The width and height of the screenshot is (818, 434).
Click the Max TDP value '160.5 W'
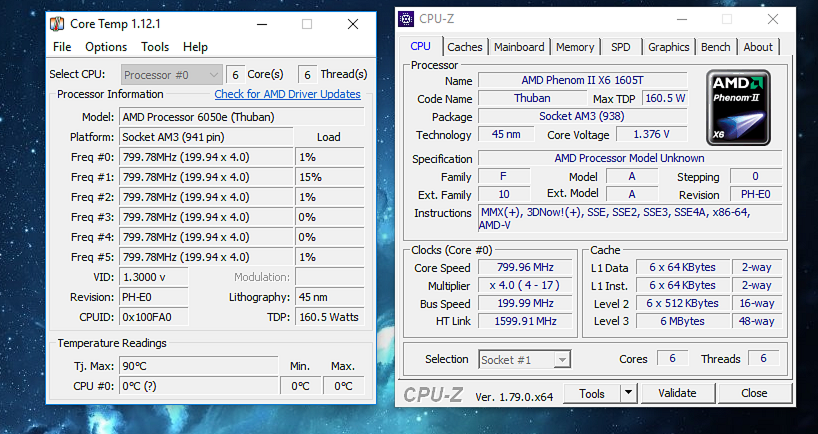pyautogui.click(x=665, y=98)
